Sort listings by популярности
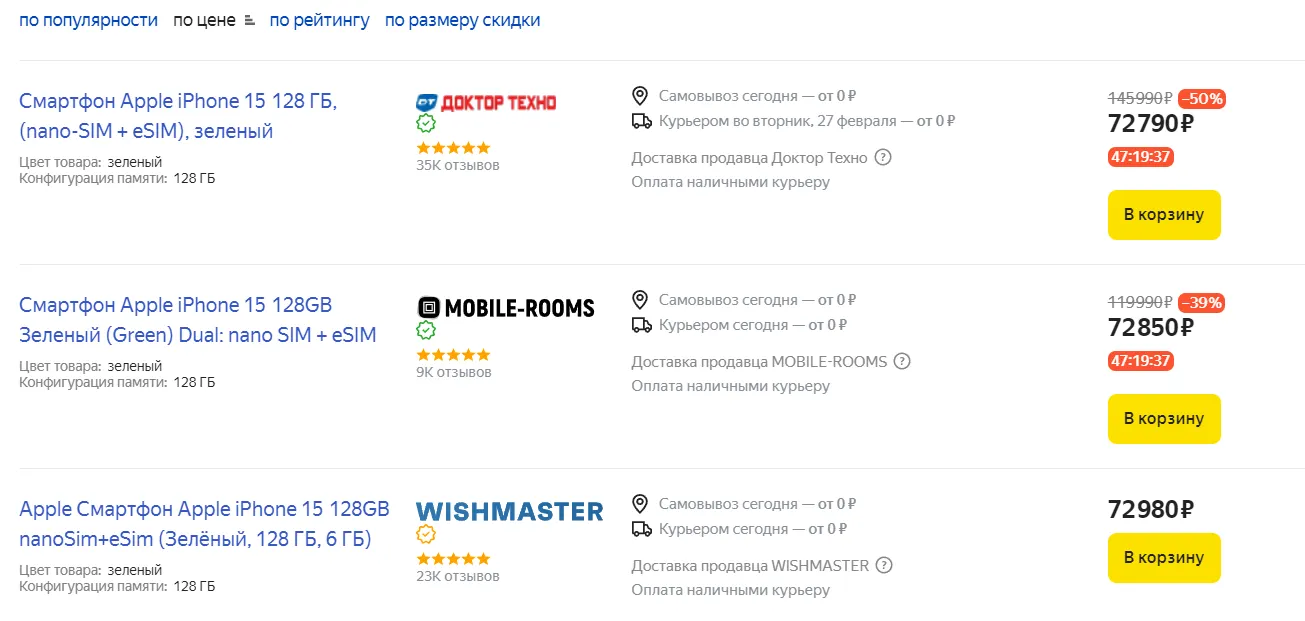The image size is (1305, 621). (88, 20)
